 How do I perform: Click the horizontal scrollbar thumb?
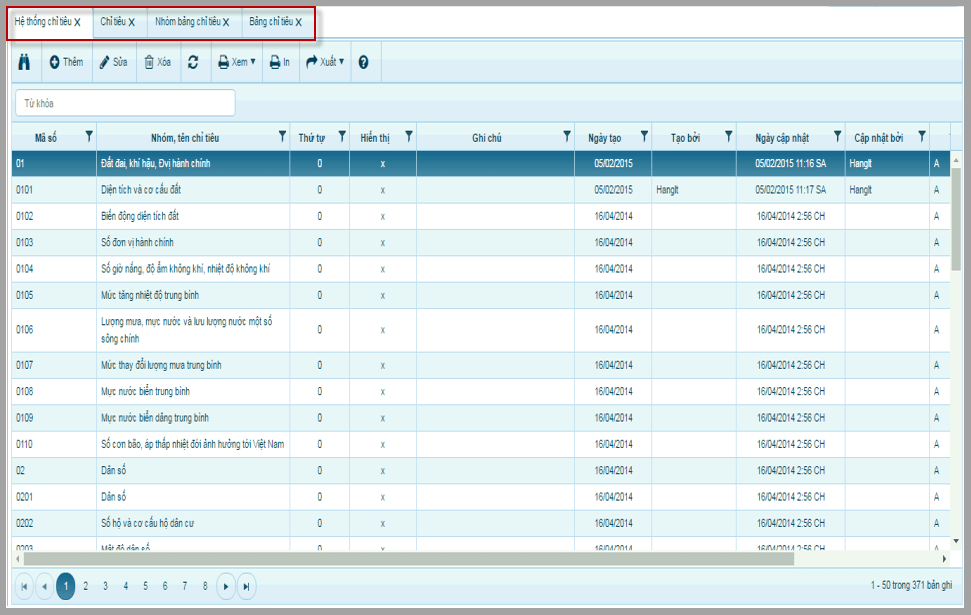click(x=409, y=559)
